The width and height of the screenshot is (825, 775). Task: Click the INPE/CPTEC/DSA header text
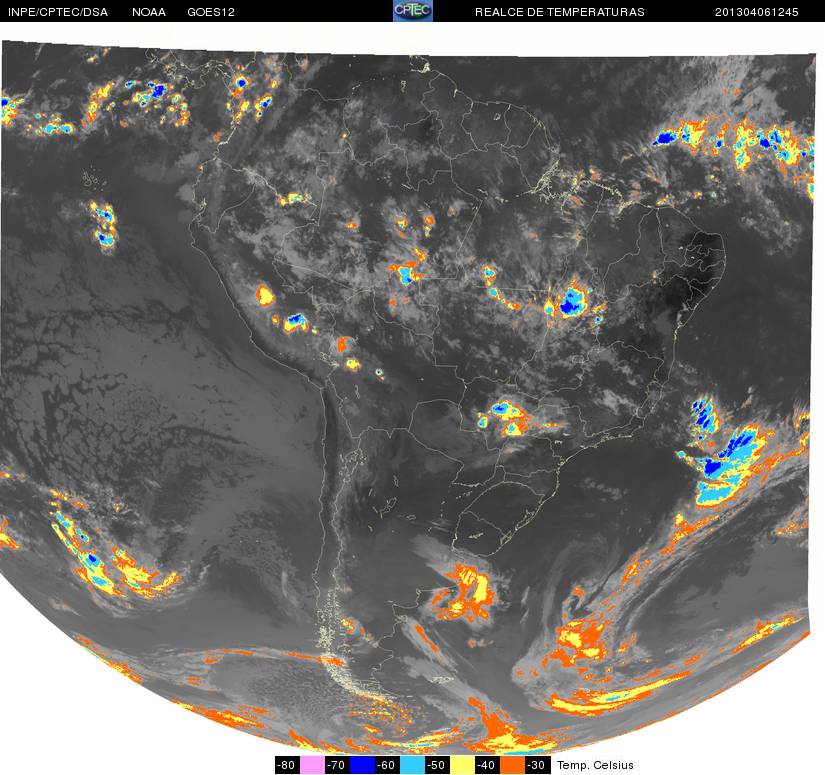click(x=58, y=12)
